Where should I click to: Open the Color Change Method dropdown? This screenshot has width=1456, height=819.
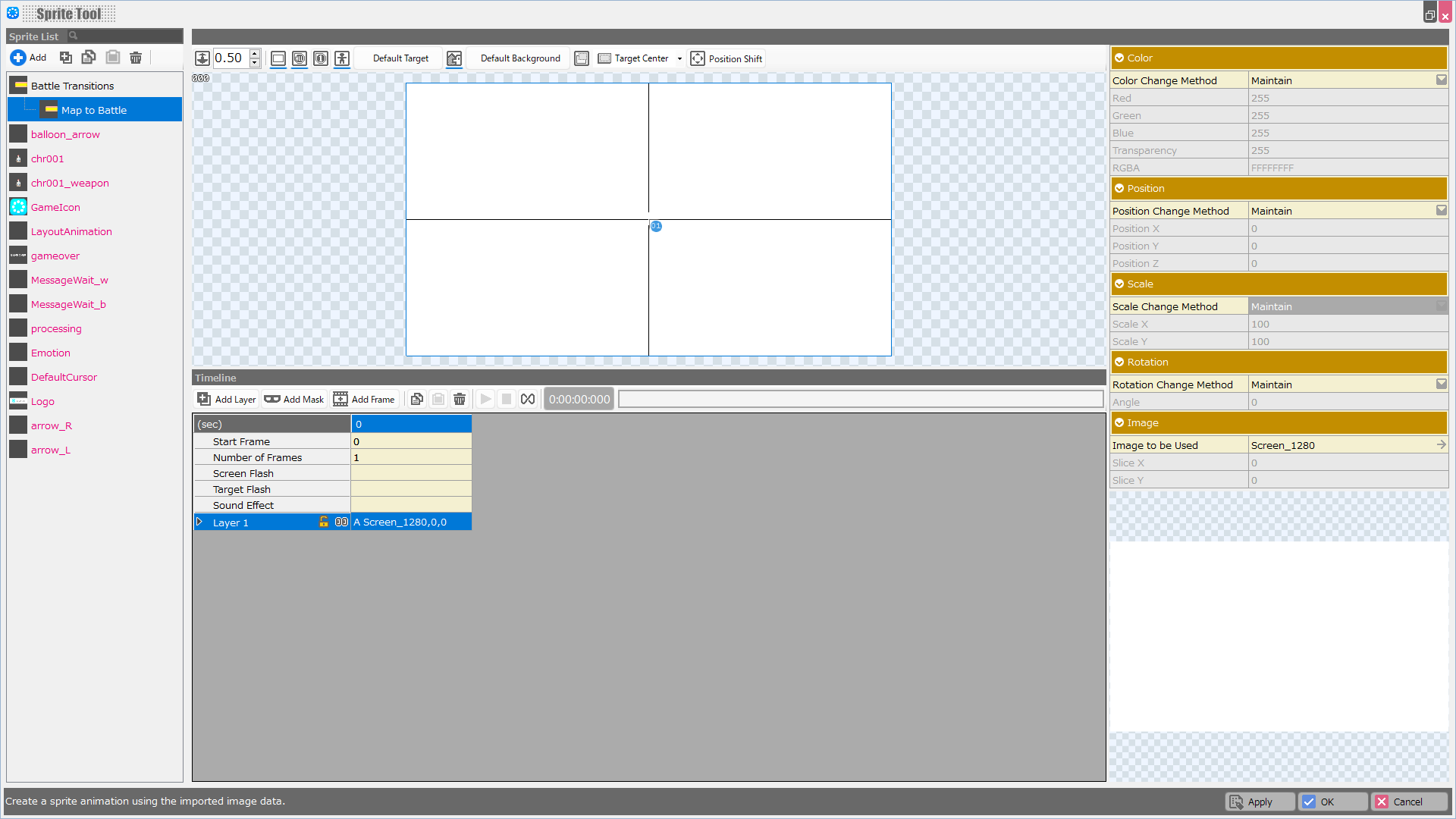(x=1441, y=80)
